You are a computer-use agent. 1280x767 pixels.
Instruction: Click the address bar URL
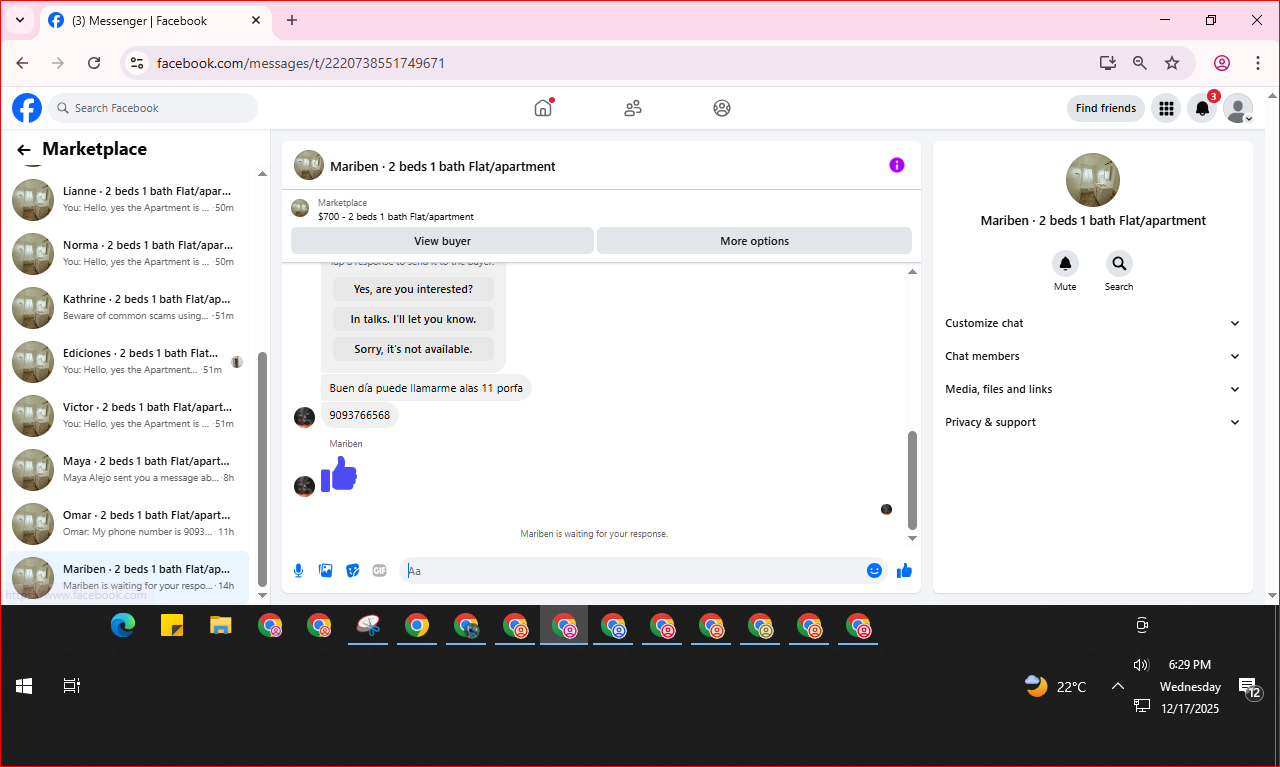click(x=301, y=63)
